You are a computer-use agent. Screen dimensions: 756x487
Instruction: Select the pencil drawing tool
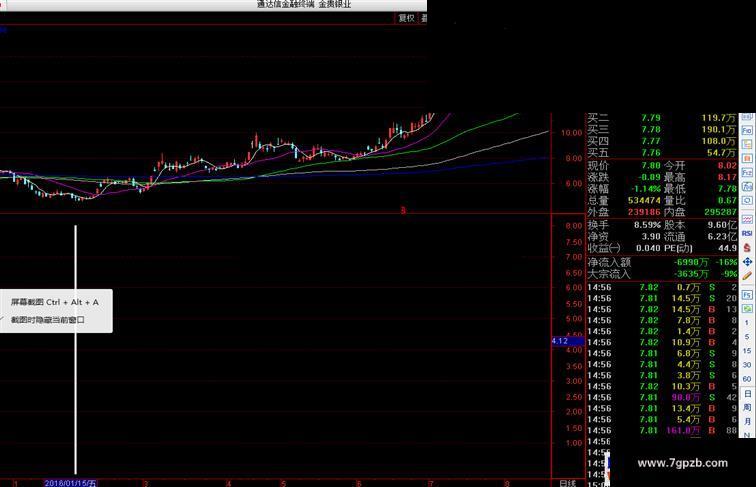[747, 276]
